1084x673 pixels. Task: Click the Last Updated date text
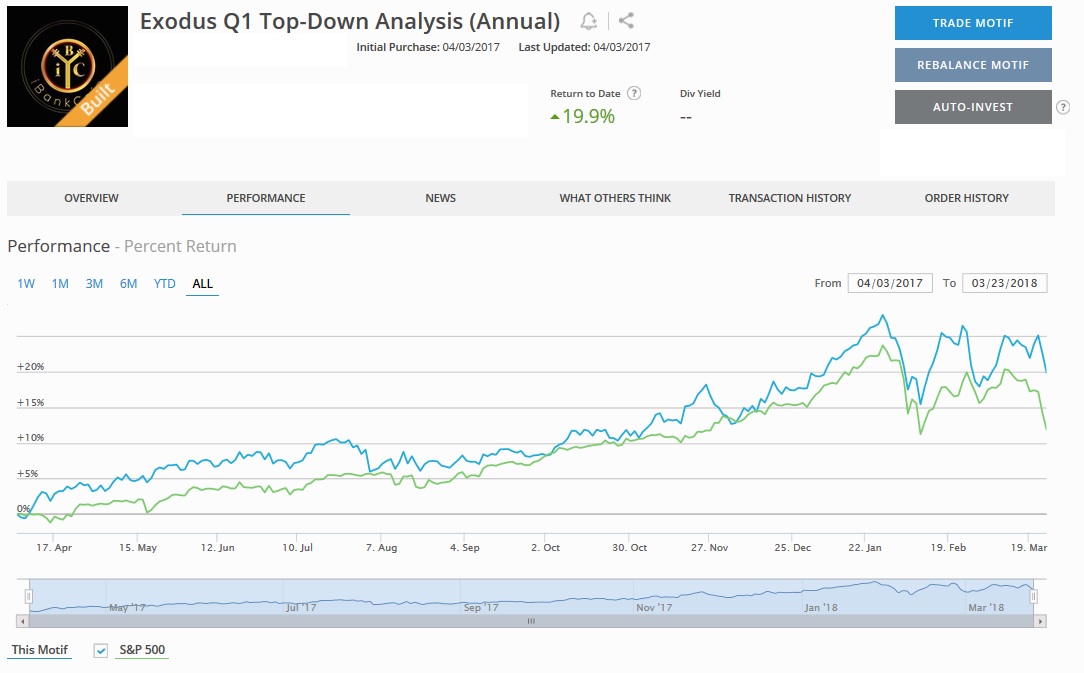(584, 47)
